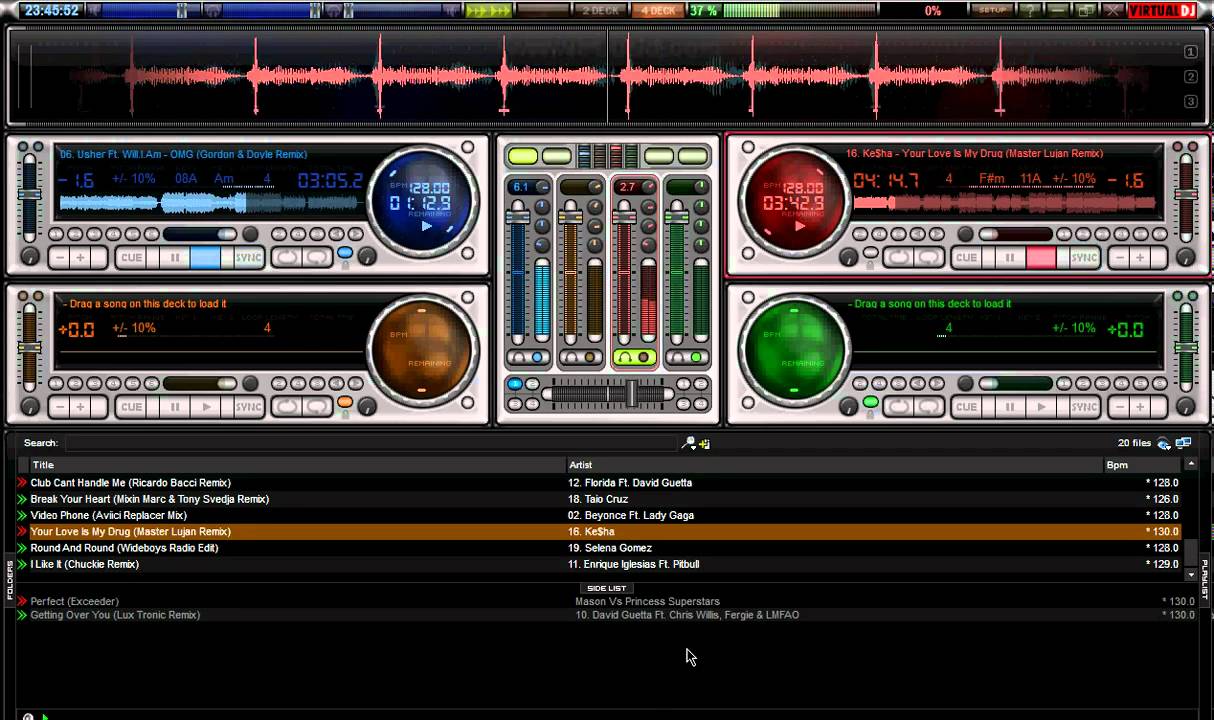Toggle the keylock light on Ke$ha red deck
This screenshot has width=1214, height=720.
(x=871, y=253)
